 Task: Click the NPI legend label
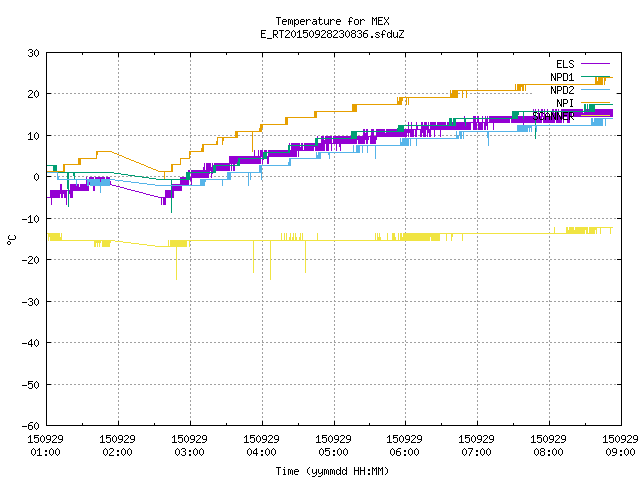coord(565,103)
